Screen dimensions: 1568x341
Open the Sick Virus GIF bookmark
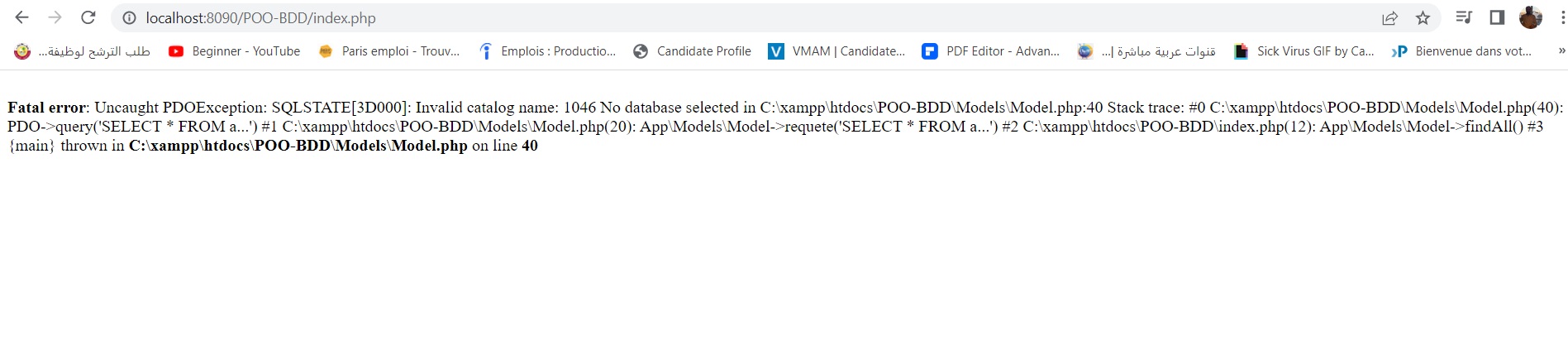pos(1304,51)
